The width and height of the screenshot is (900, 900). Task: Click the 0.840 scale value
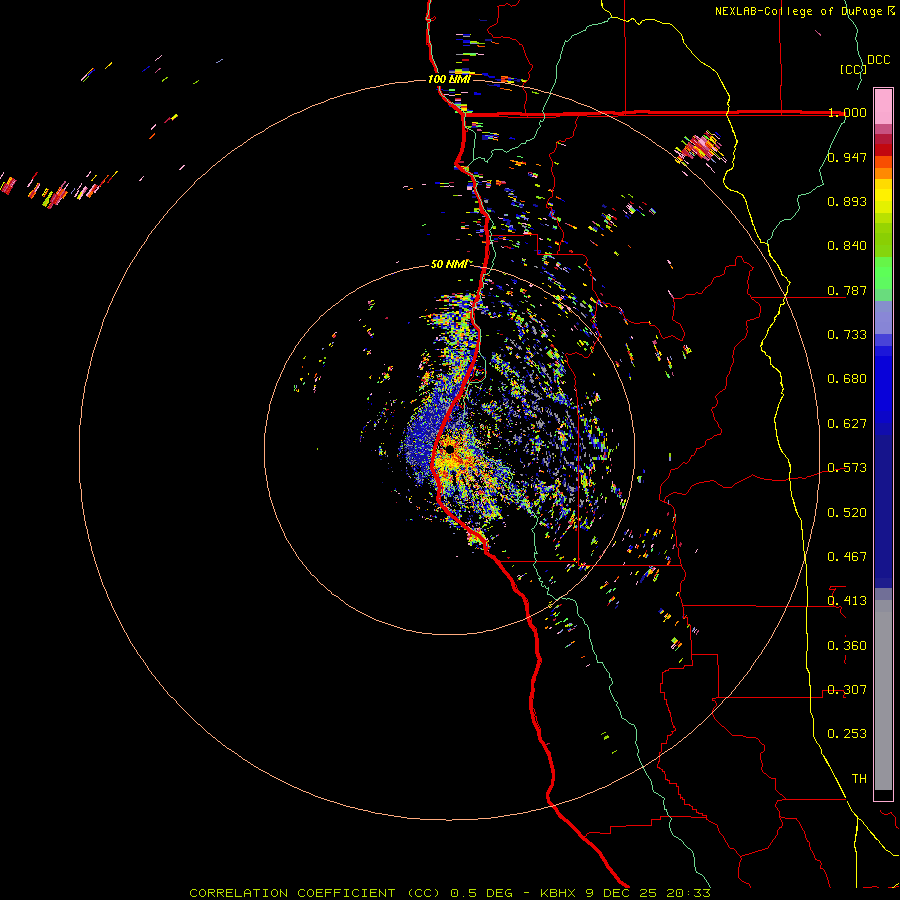(847, 246)
